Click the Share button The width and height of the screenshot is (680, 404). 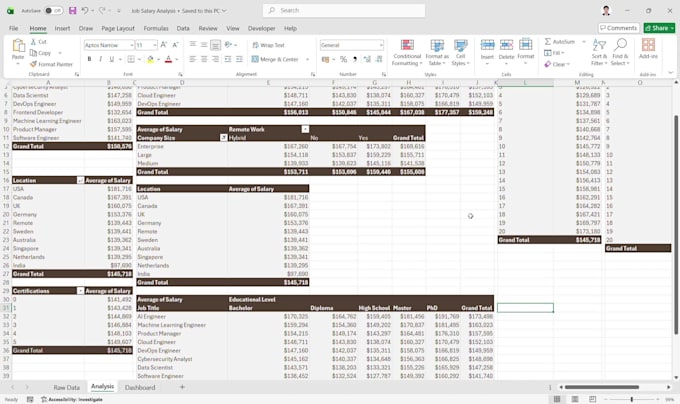pyautogui.click(x=659, y=28)
